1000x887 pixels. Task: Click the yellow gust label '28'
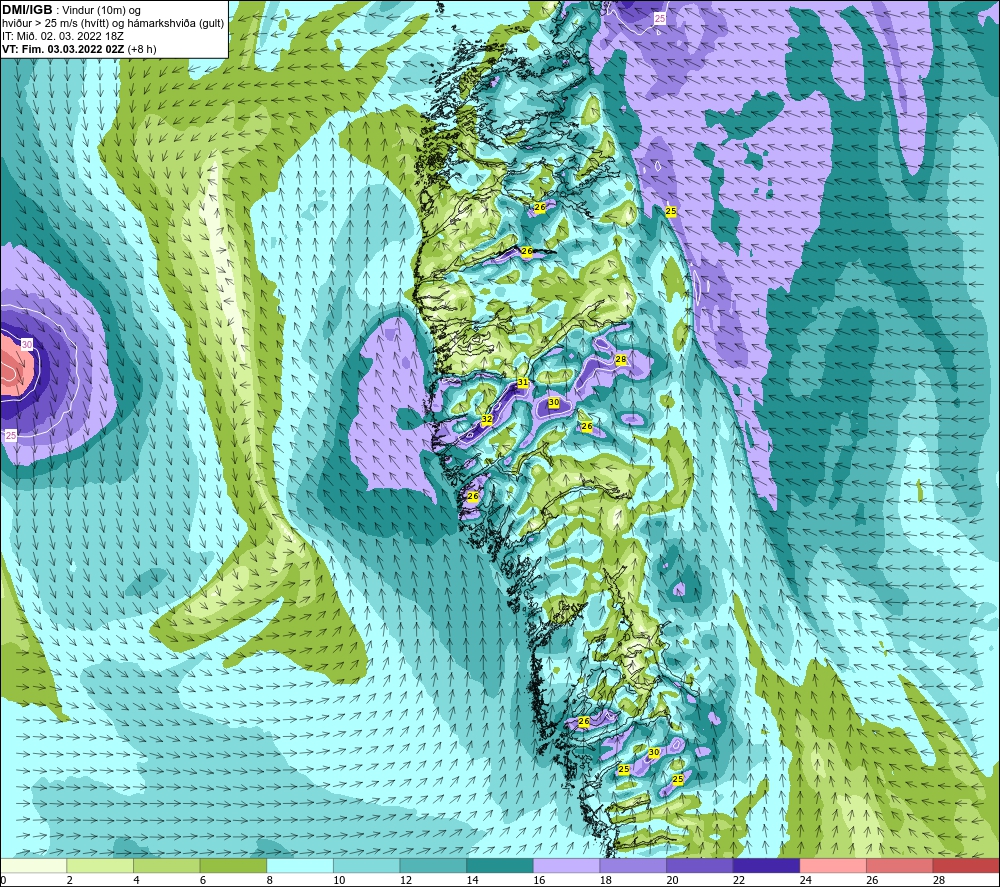(621, 360)
